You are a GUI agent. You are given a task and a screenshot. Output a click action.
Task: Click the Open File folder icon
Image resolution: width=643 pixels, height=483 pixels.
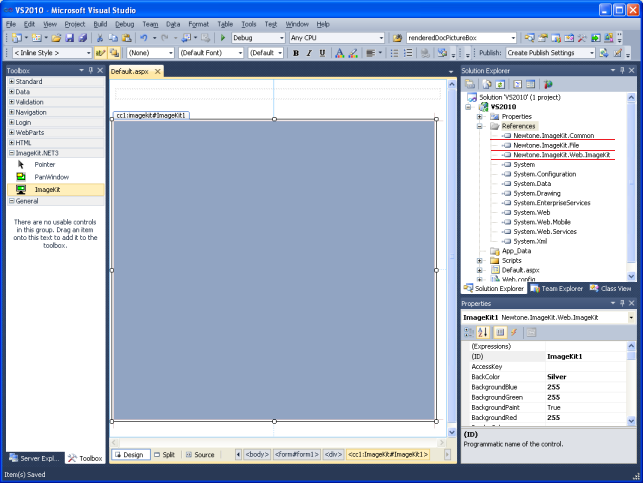(56, 38)
